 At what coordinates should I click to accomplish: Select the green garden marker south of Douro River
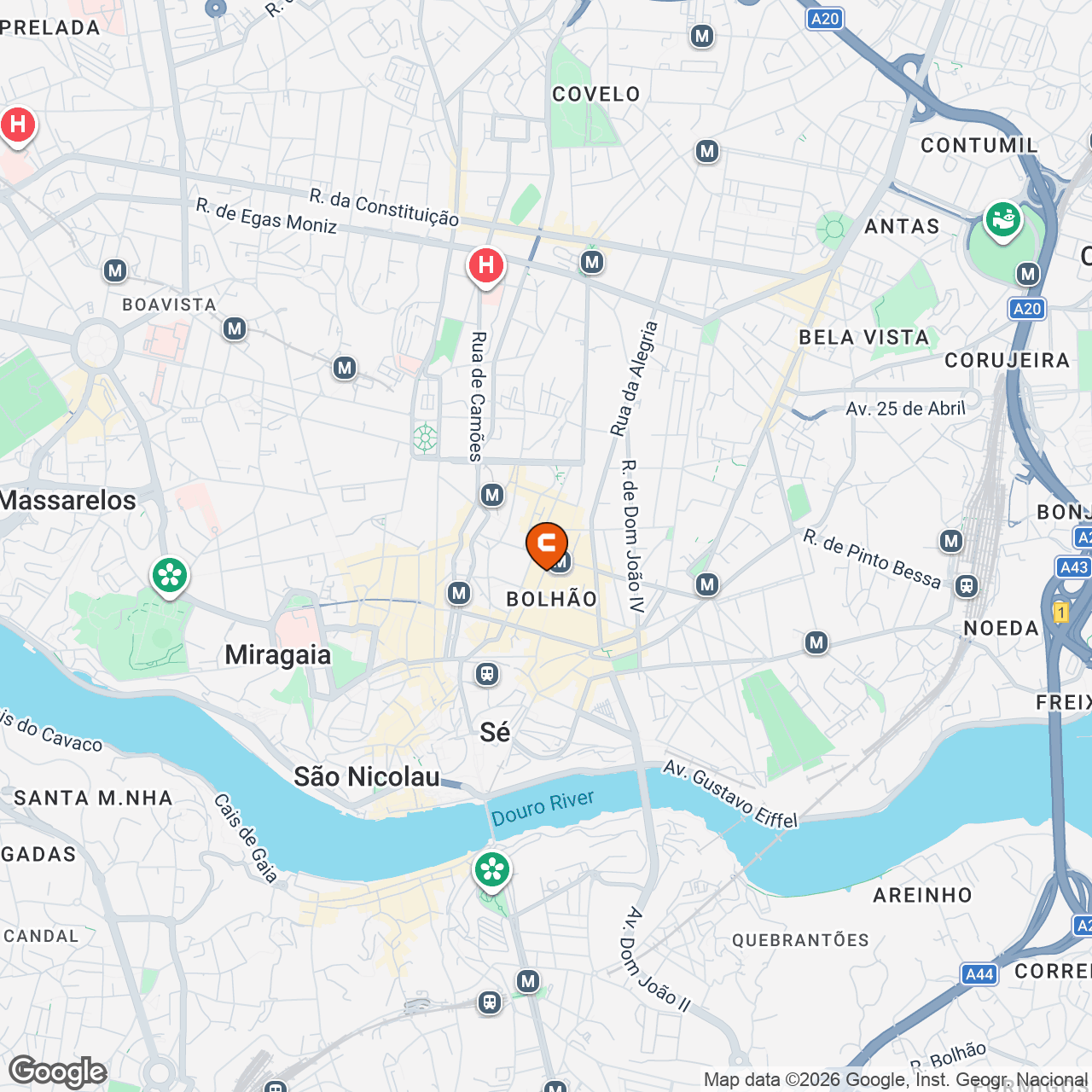[492, 871]
